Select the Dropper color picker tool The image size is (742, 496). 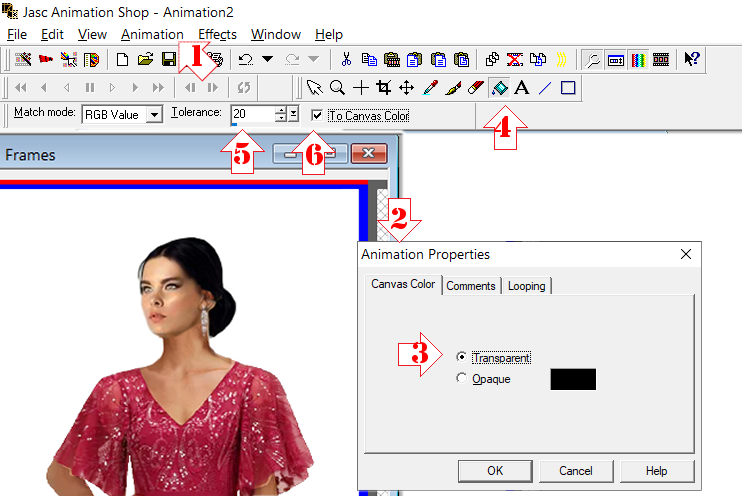[x=430, y=88]
